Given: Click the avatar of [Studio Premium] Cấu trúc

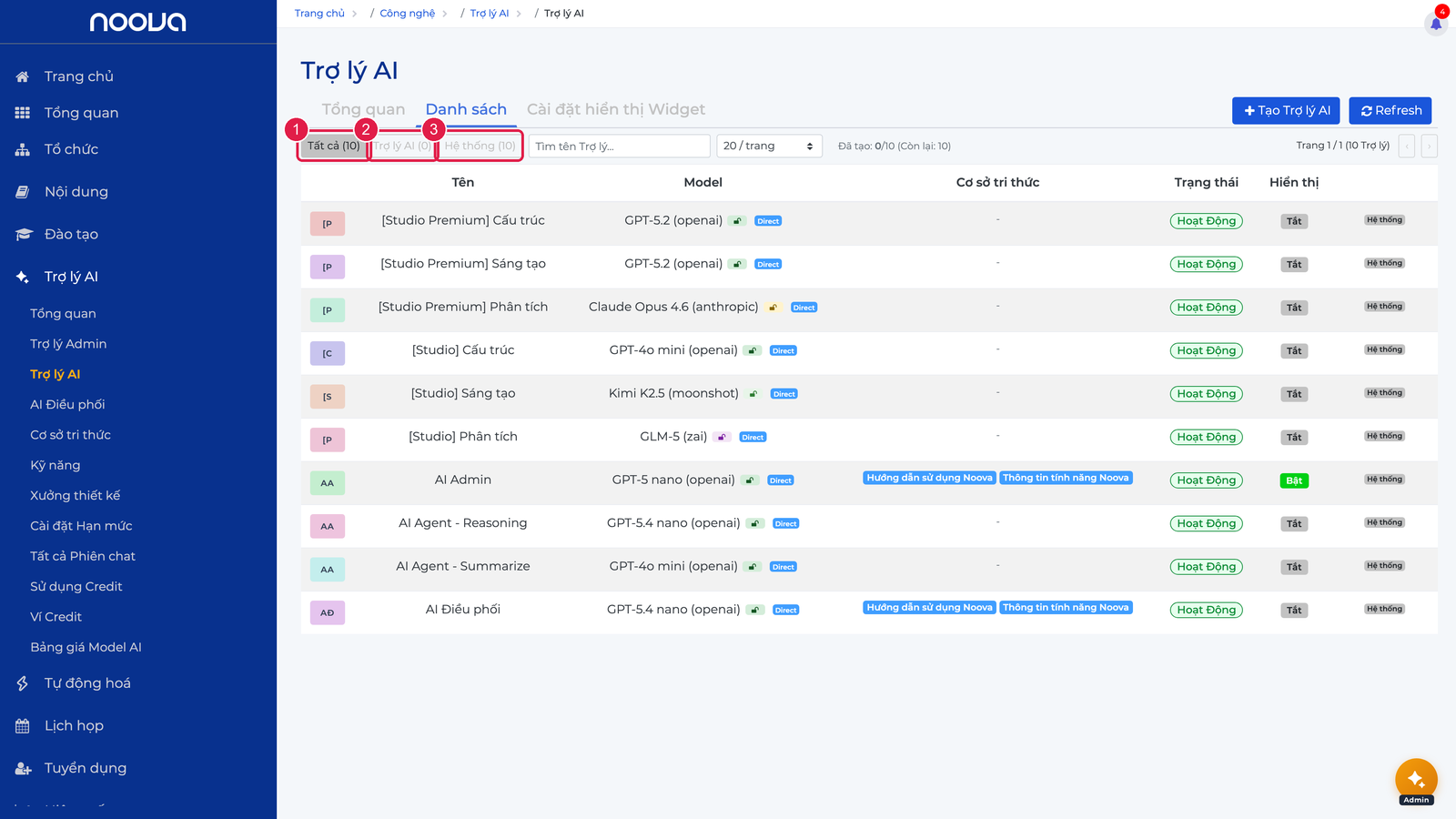Looking at the screenshot, I should (x=328, y=224).
